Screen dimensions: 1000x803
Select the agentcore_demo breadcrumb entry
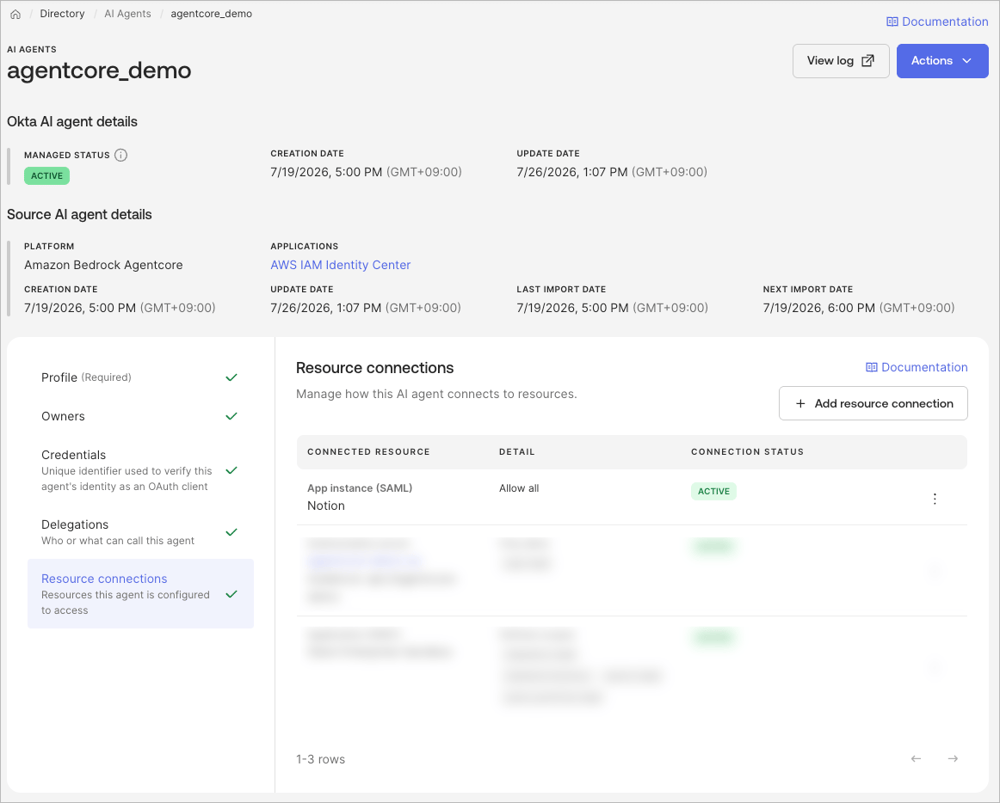[x=211, y=13]
